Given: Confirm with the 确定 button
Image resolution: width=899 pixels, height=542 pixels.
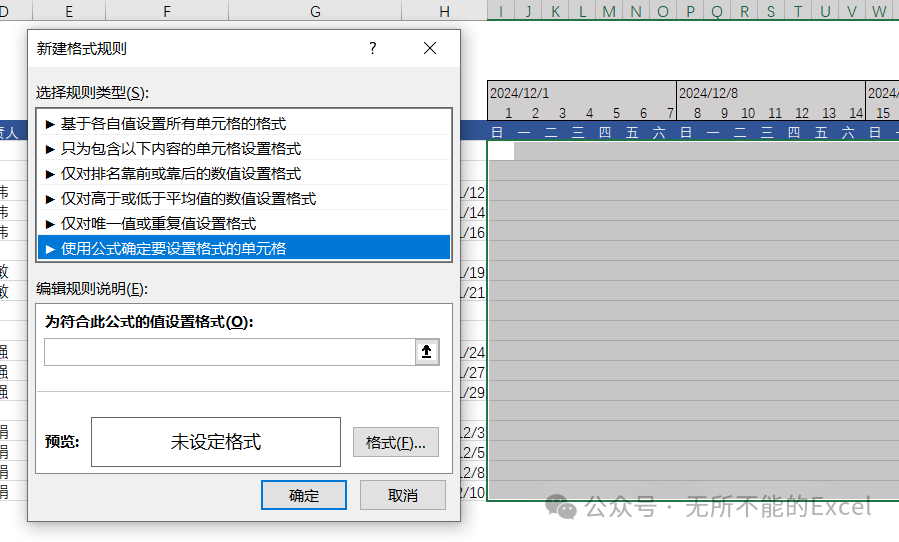Looking at the screenshot, I should coord(304,495).
